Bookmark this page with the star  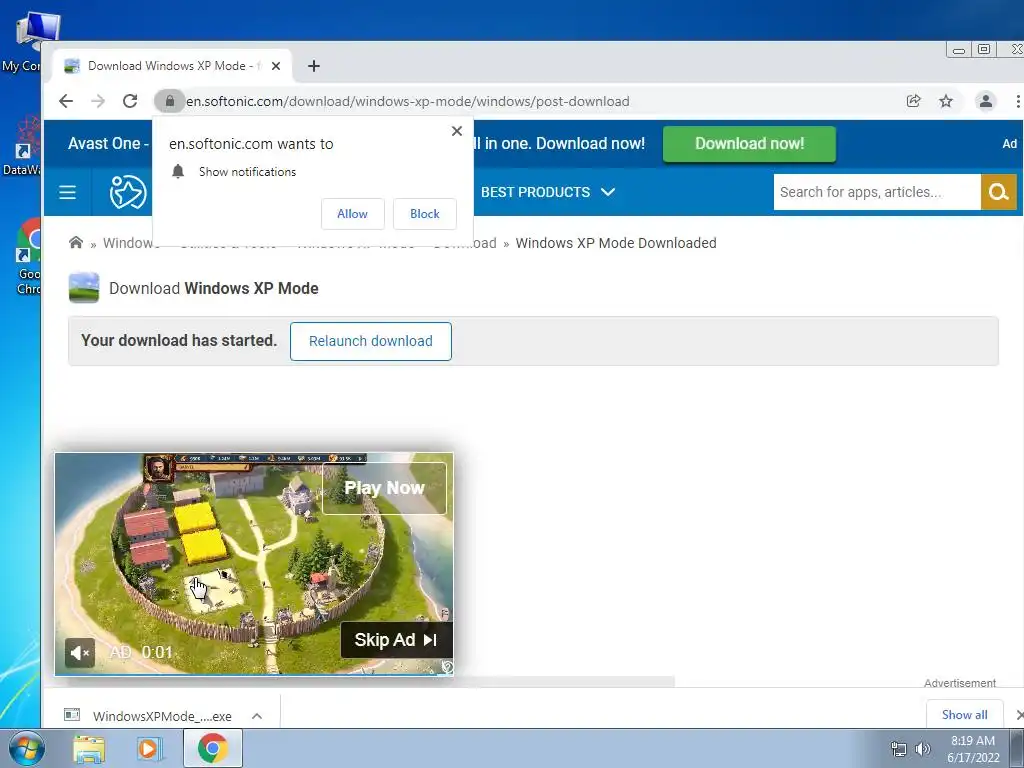point(946,101)
